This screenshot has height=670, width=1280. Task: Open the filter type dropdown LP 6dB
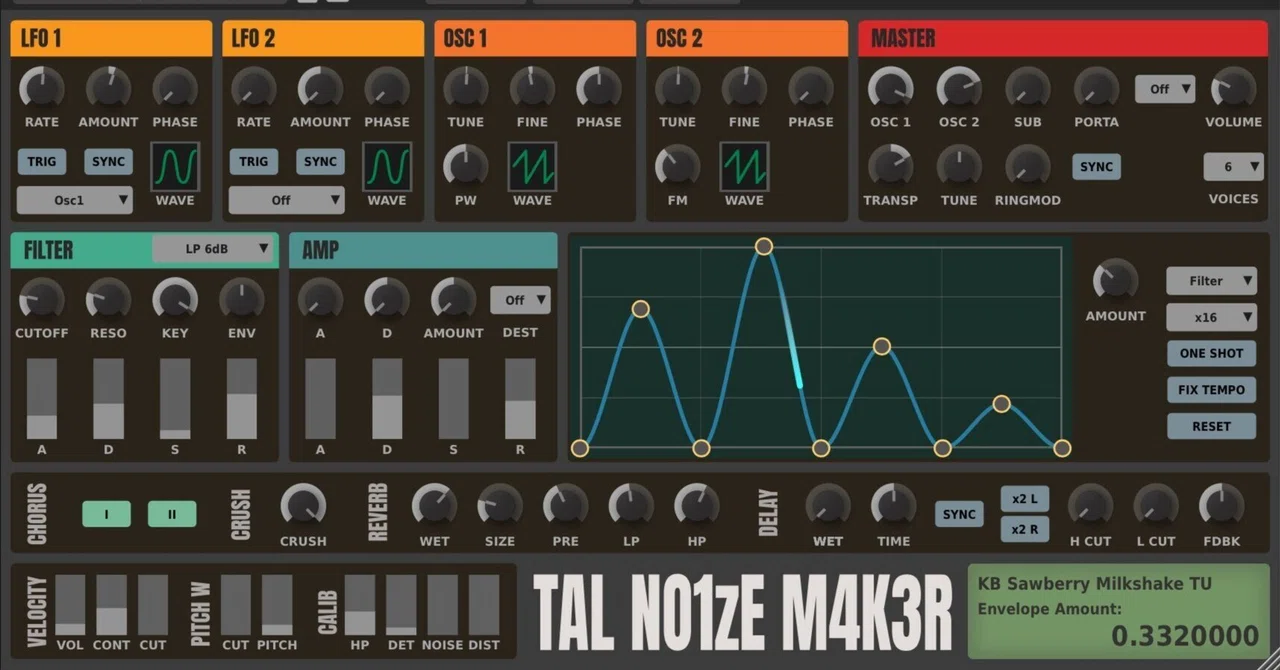coord(214,249)
